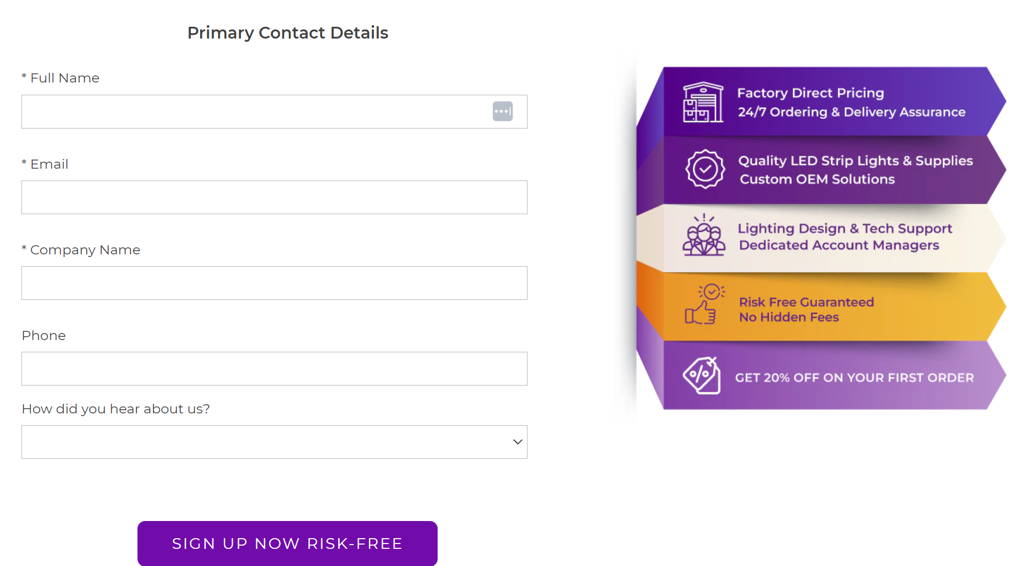The height and width of the screenshot is (566, 1024).
Task: Click the '* Company Name' field label
Action: (x=81, y=250)
